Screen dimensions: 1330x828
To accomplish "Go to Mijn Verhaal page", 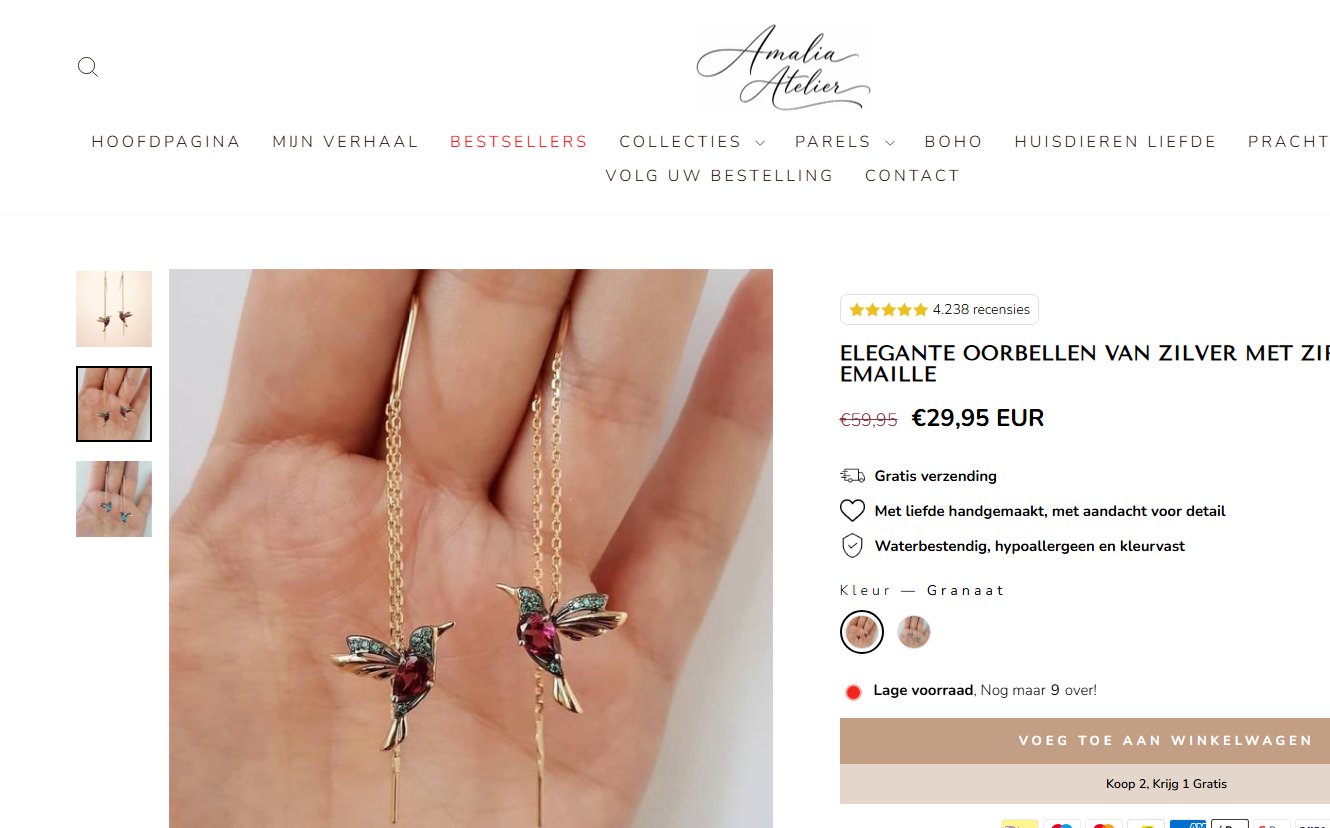I will [346, 142].
